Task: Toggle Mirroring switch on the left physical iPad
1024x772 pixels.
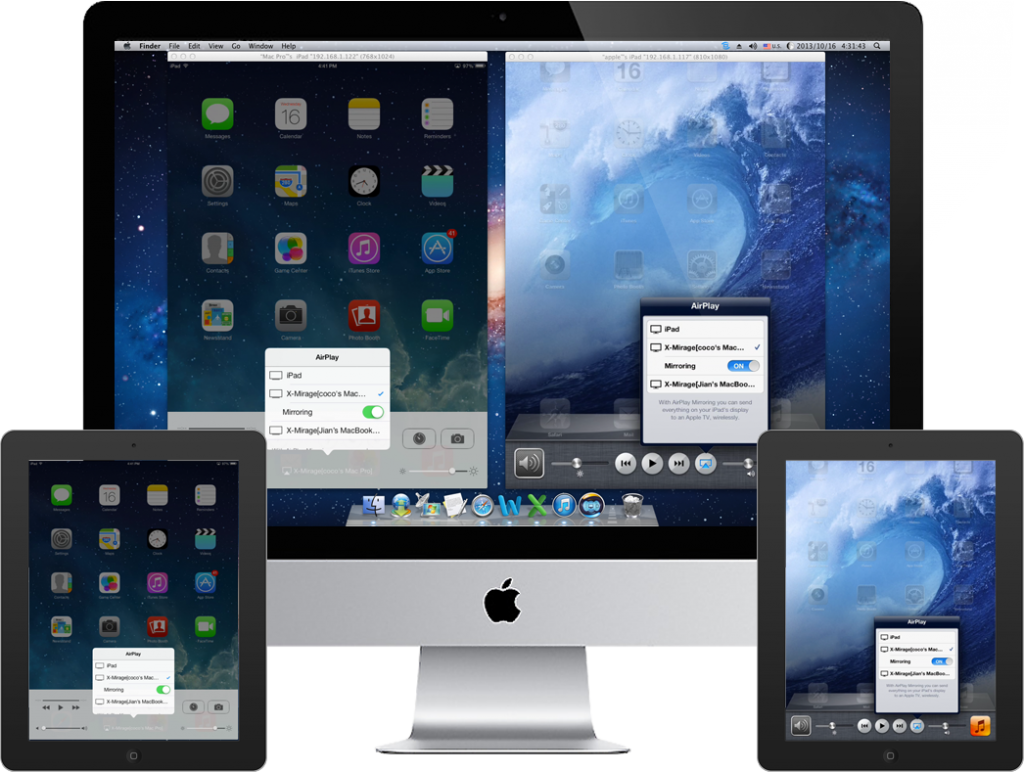Action: 163,690
